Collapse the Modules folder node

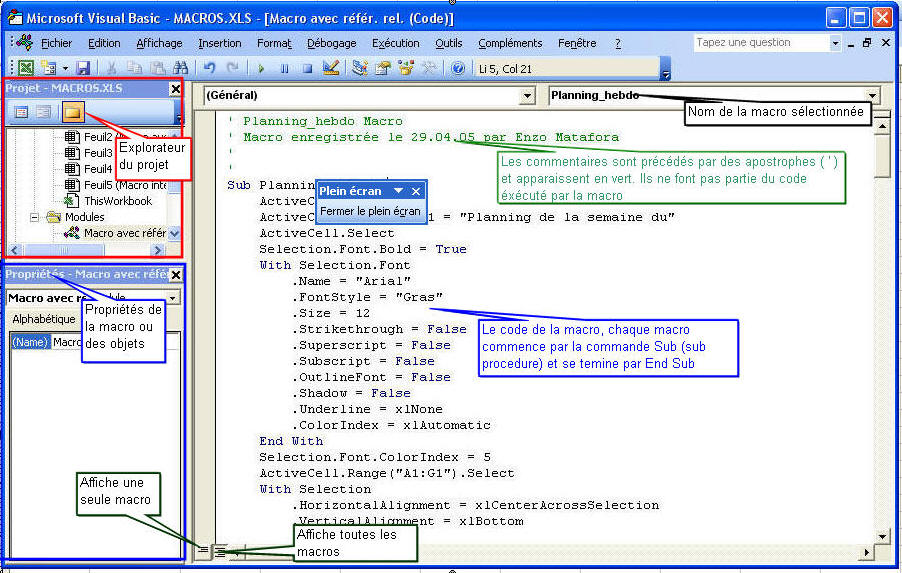coord(35,217)
